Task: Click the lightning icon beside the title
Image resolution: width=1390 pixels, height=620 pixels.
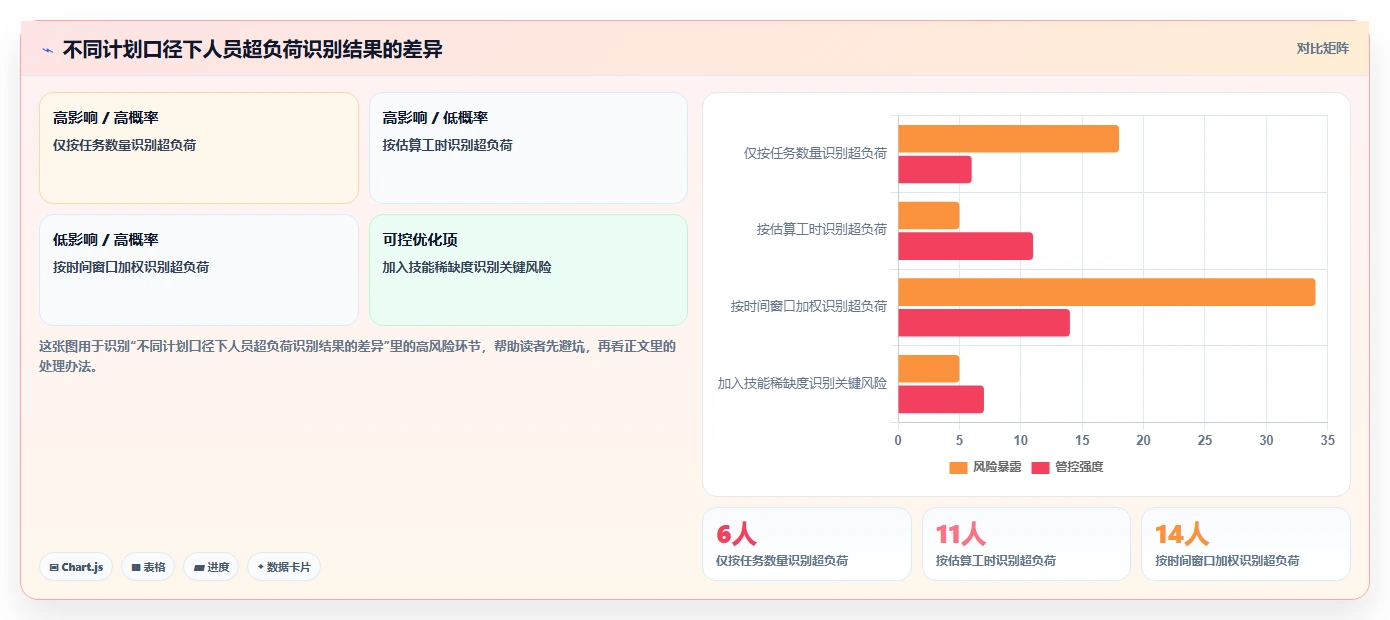Action: click(x=48, y=50)
